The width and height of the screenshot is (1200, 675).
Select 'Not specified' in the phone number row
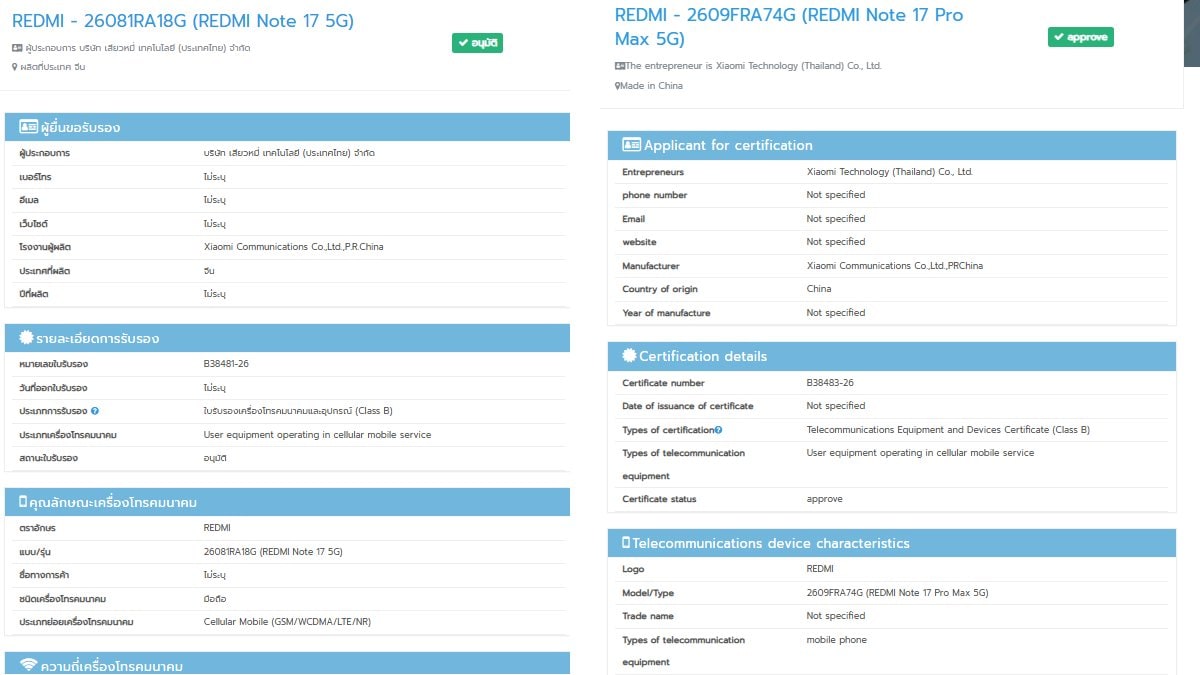coord(836,195)
